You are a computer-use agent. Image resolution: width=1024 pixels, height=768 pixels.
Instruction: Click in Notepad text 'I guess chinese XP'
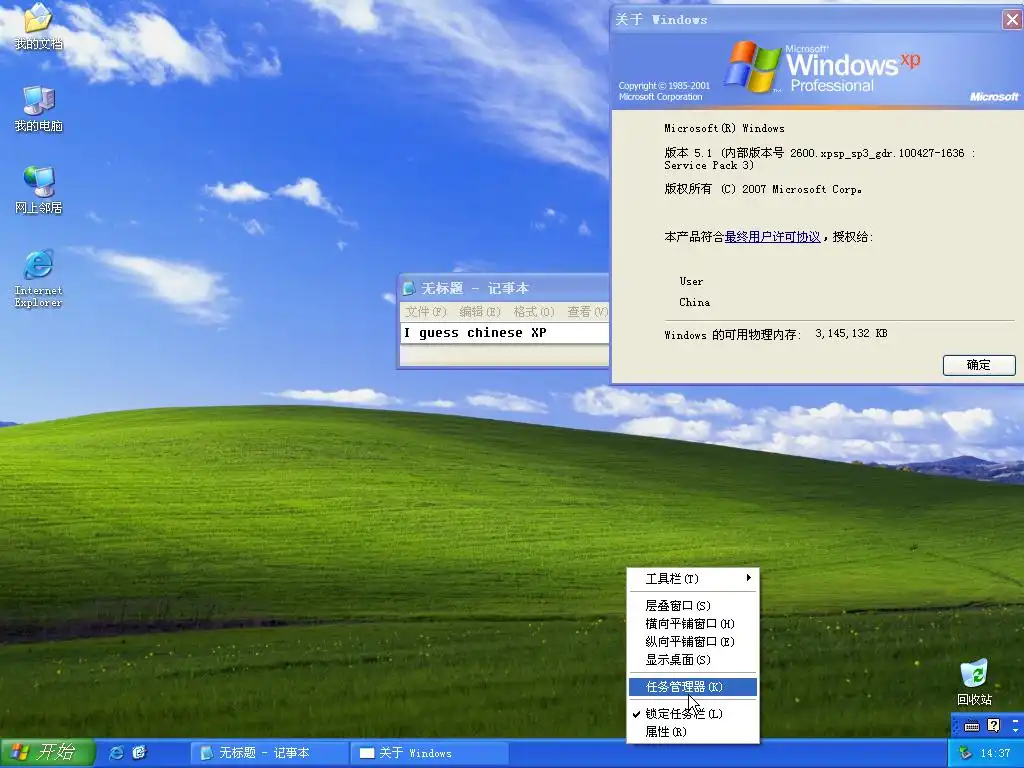(x=475, y=333)
